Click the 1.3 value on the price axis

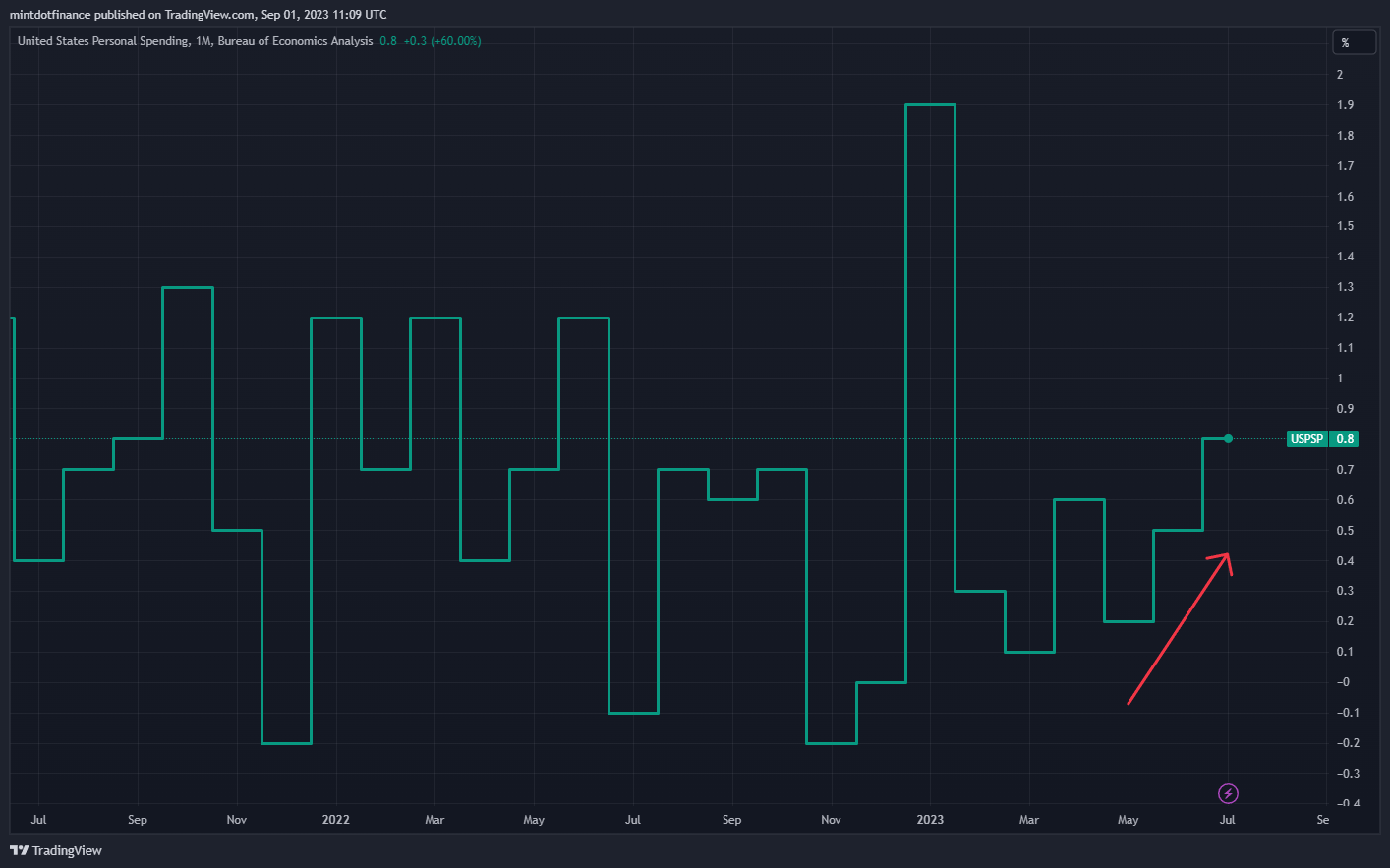click(x=1345, y=287)
